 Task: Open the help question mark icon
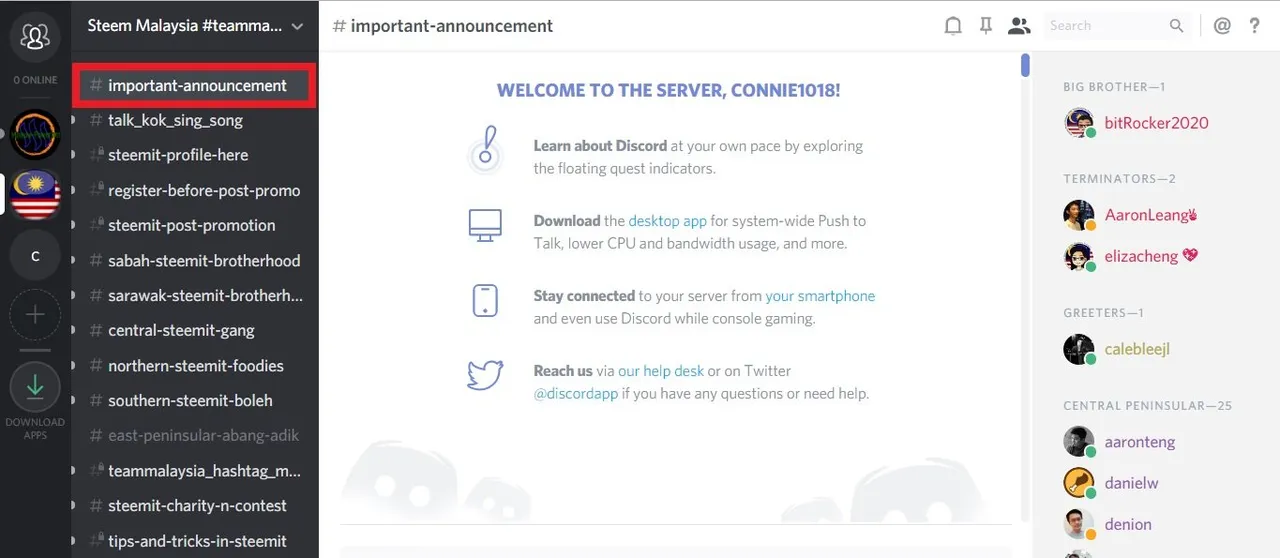(1254, 26)
